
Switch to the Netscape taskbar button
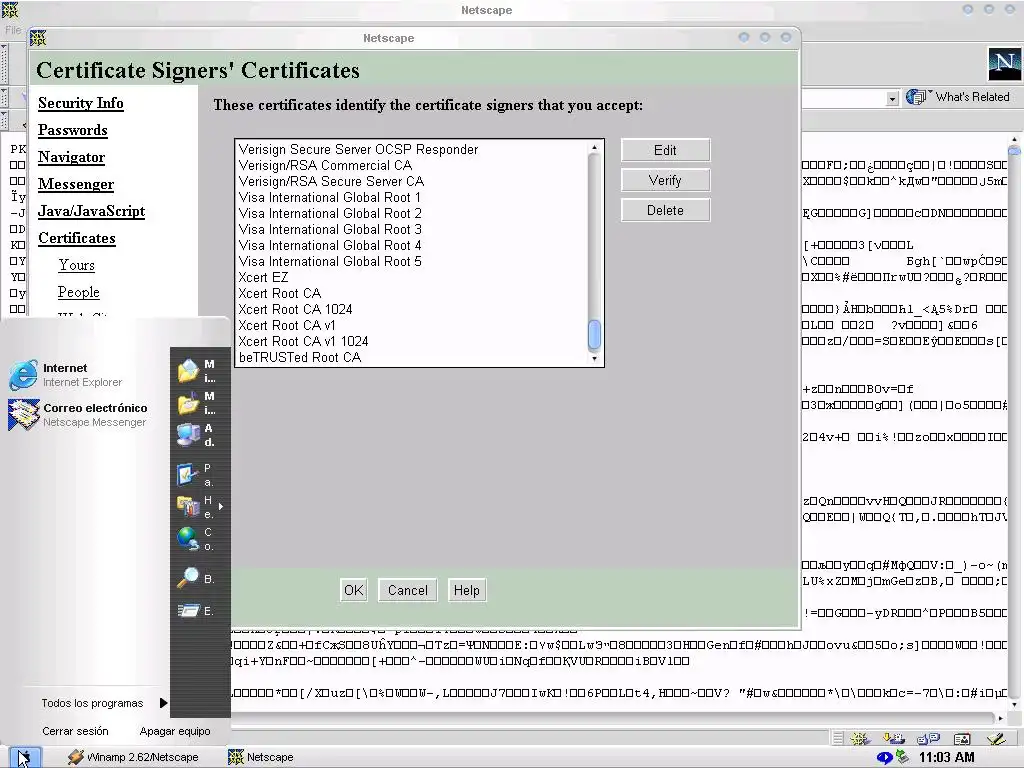point(261,758)
